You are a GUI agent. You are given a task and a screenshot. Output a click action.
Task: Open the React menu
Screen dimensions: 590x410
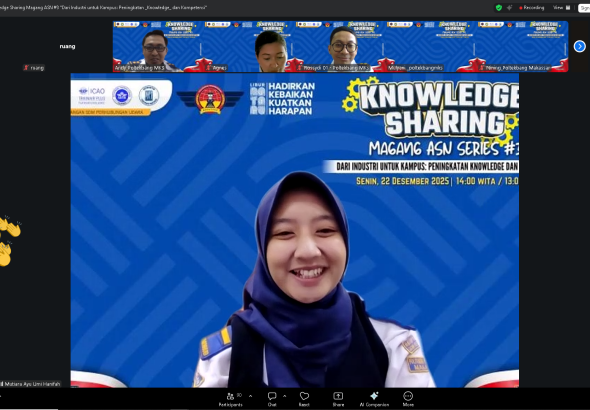coord(304,399)
